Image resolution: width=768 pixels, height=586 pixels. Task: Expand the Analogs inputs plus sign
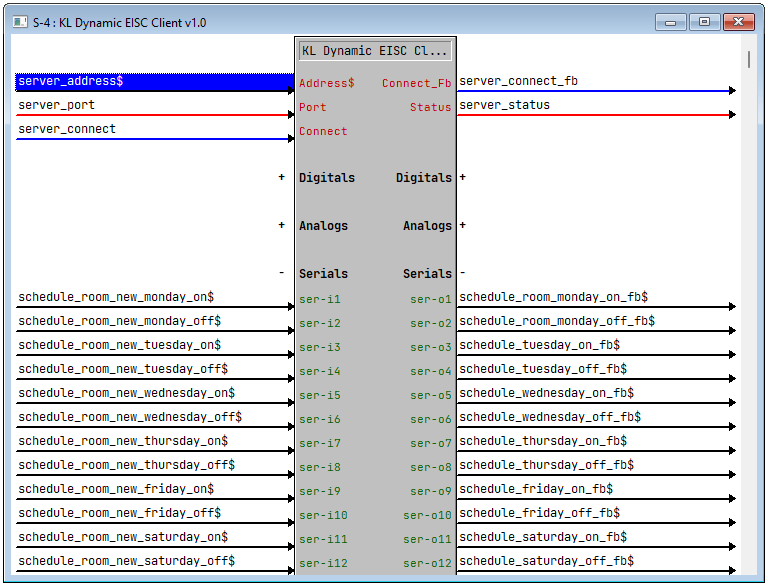282,225
